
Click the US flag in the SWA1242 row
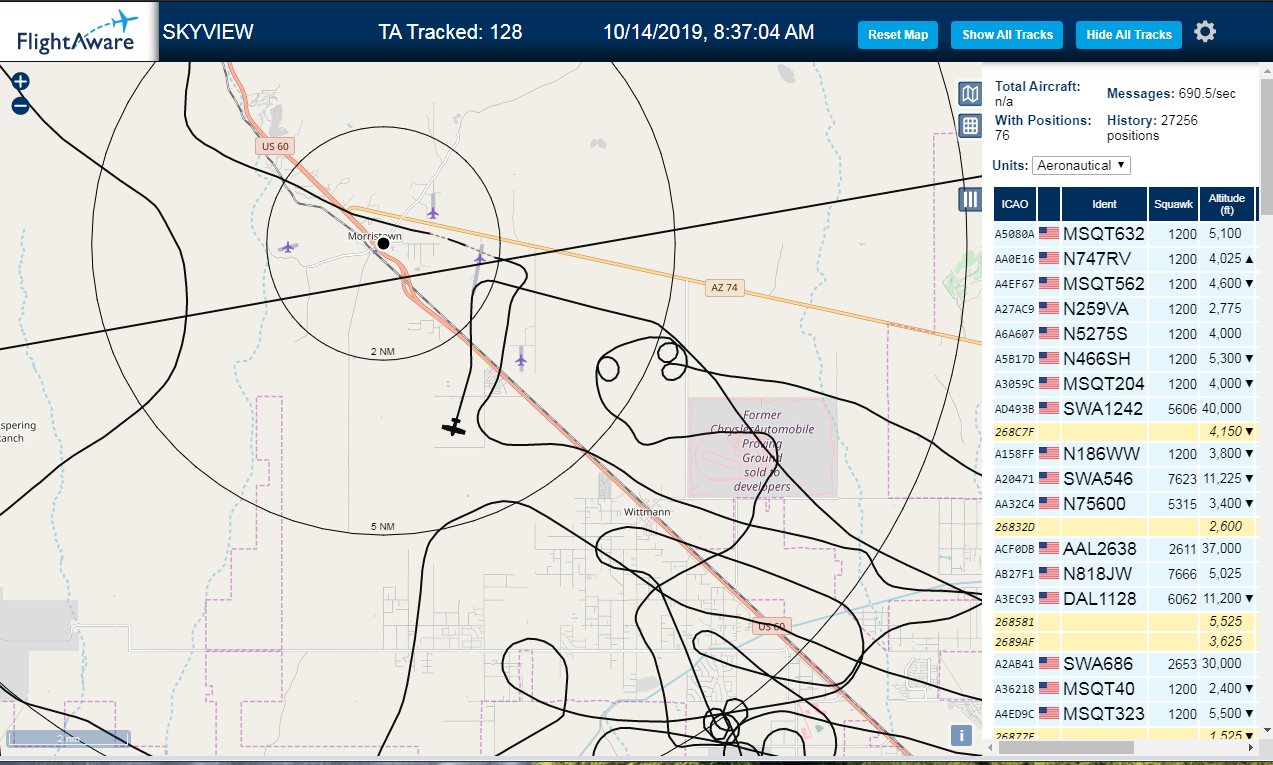point(1049,408)
